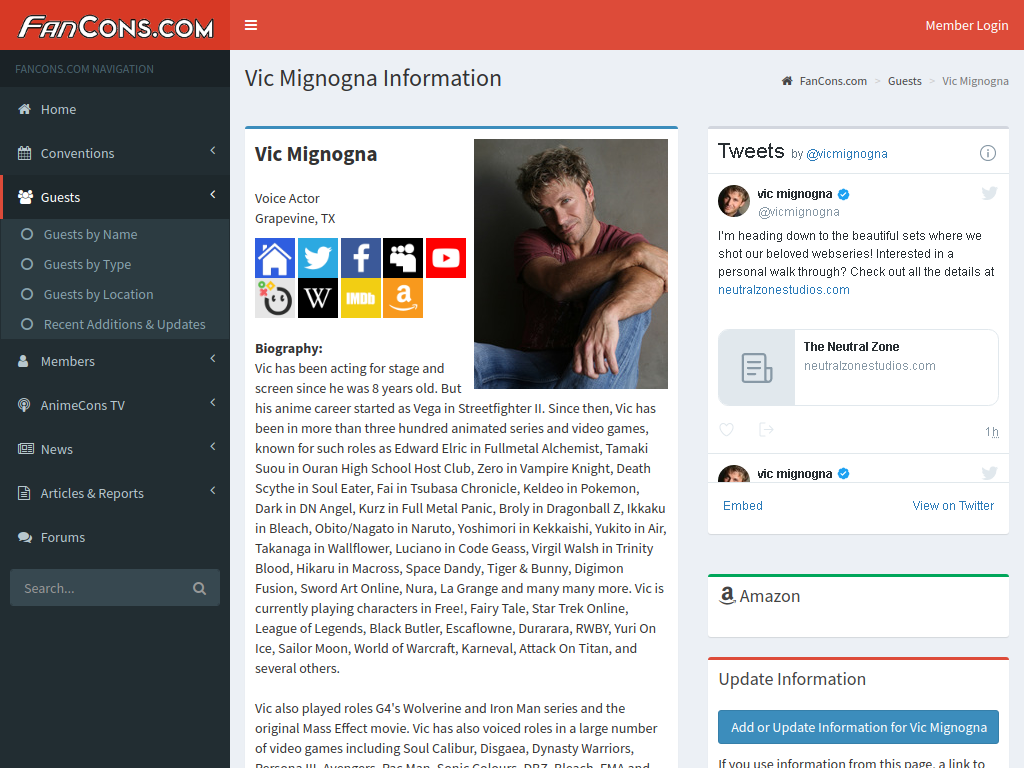Click the Twitter info circle icon

[987, 153]
